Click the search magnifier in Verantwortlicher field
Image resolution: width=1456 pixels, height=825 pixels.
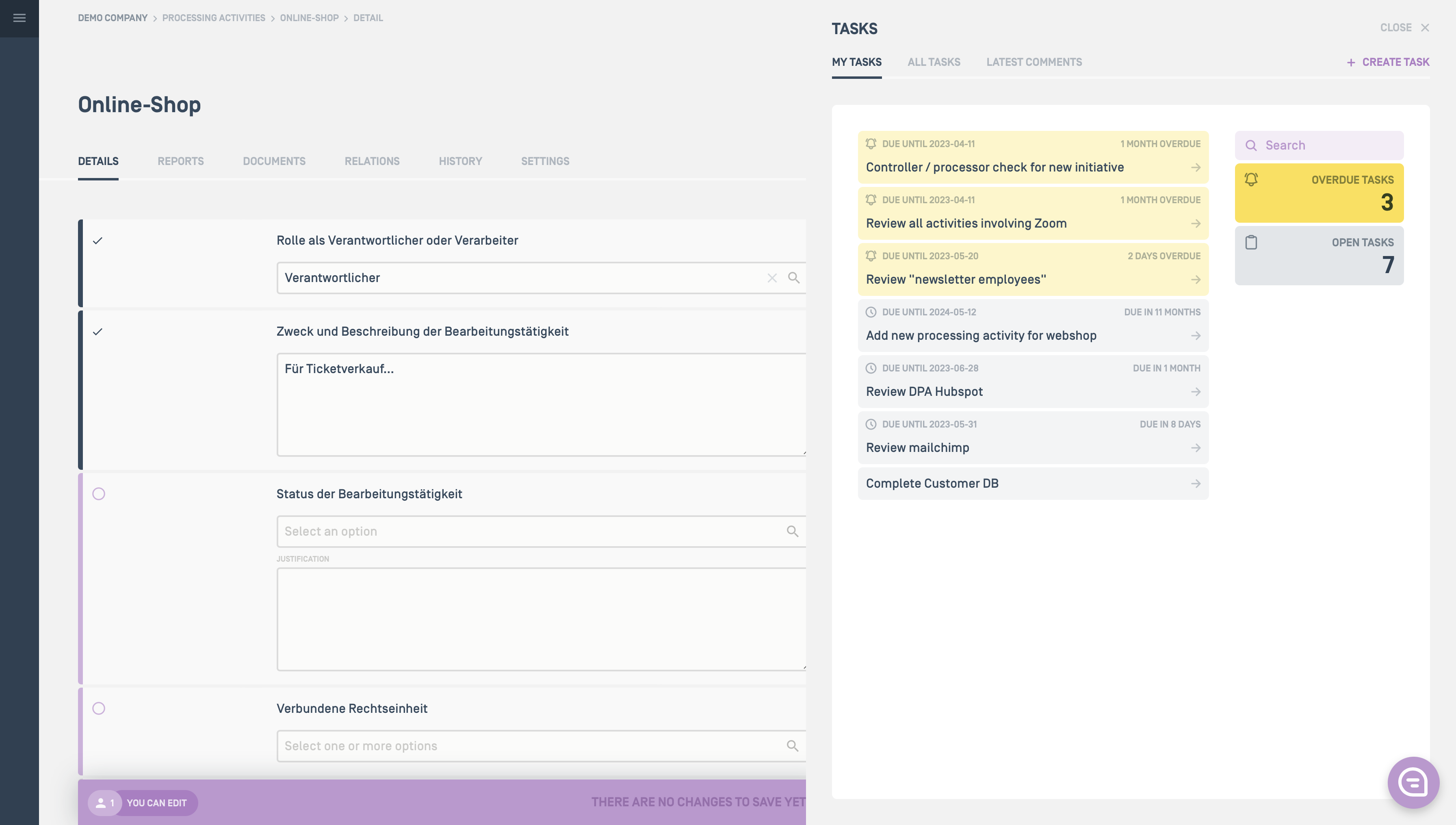793,278
